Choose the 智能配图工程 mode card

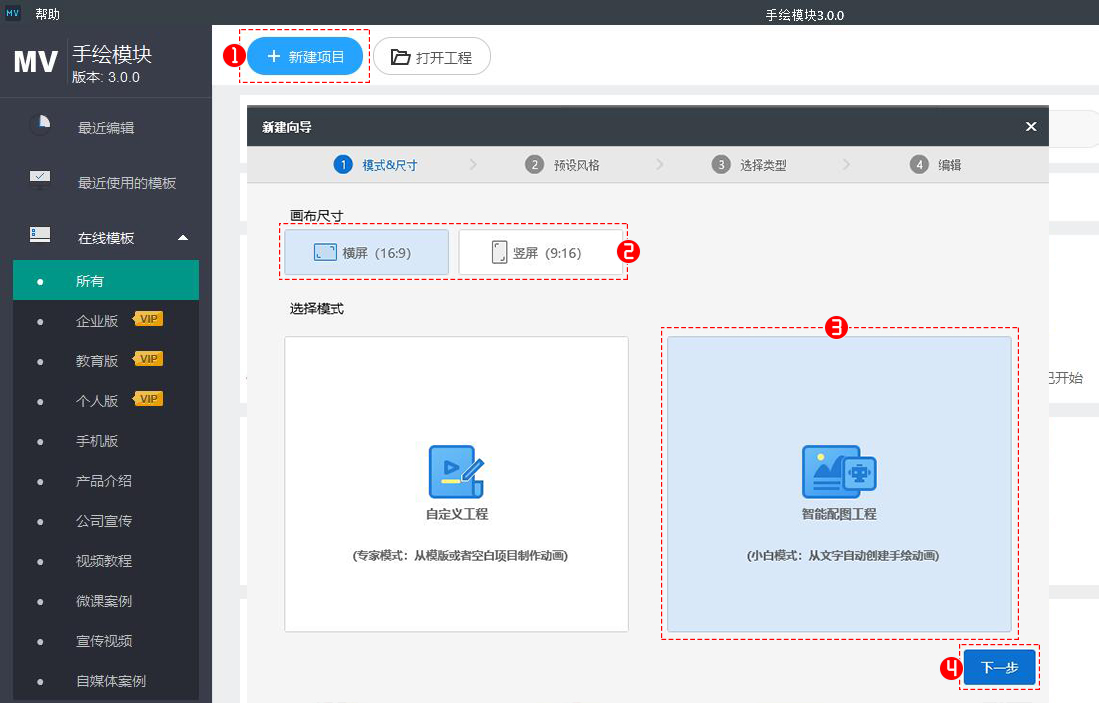tap(839, 483)
